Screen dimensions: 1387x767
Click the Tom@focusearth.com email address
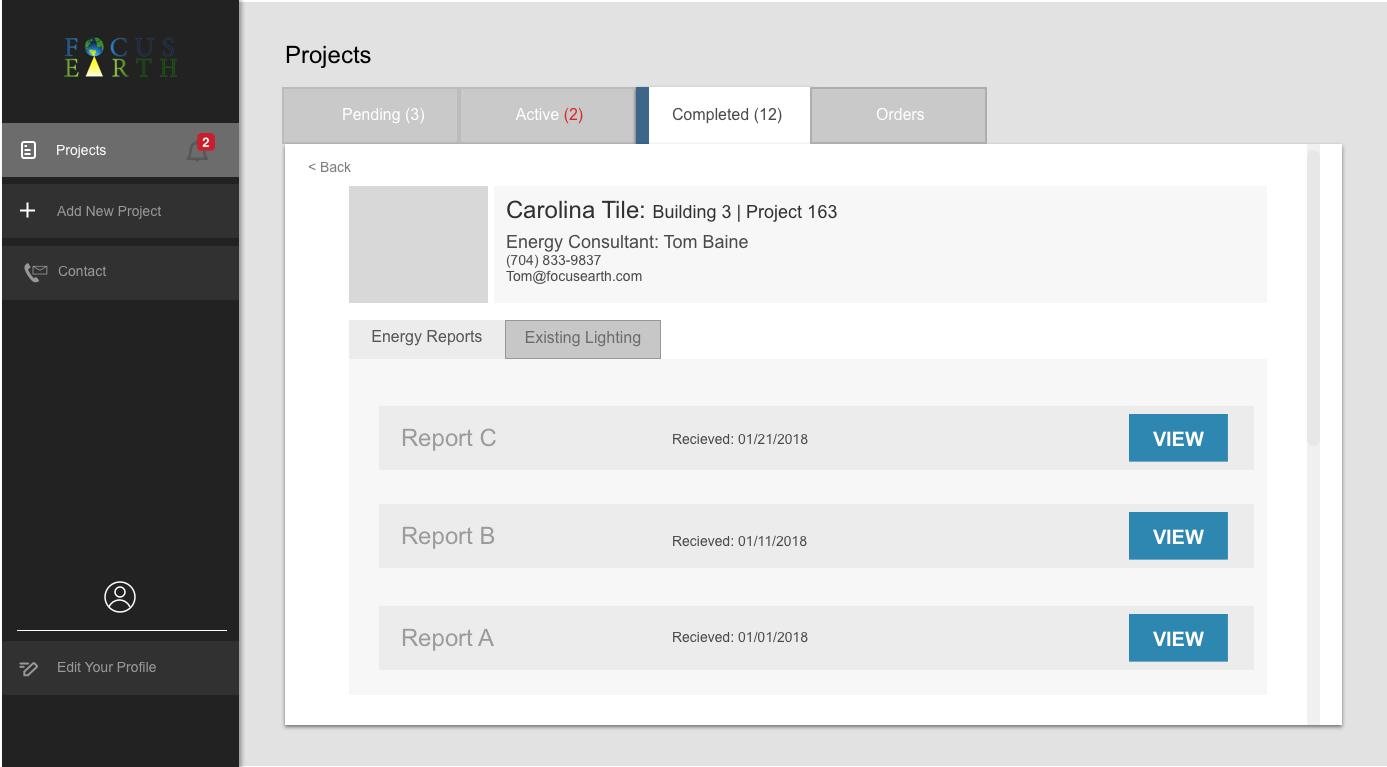coord(574,276)
